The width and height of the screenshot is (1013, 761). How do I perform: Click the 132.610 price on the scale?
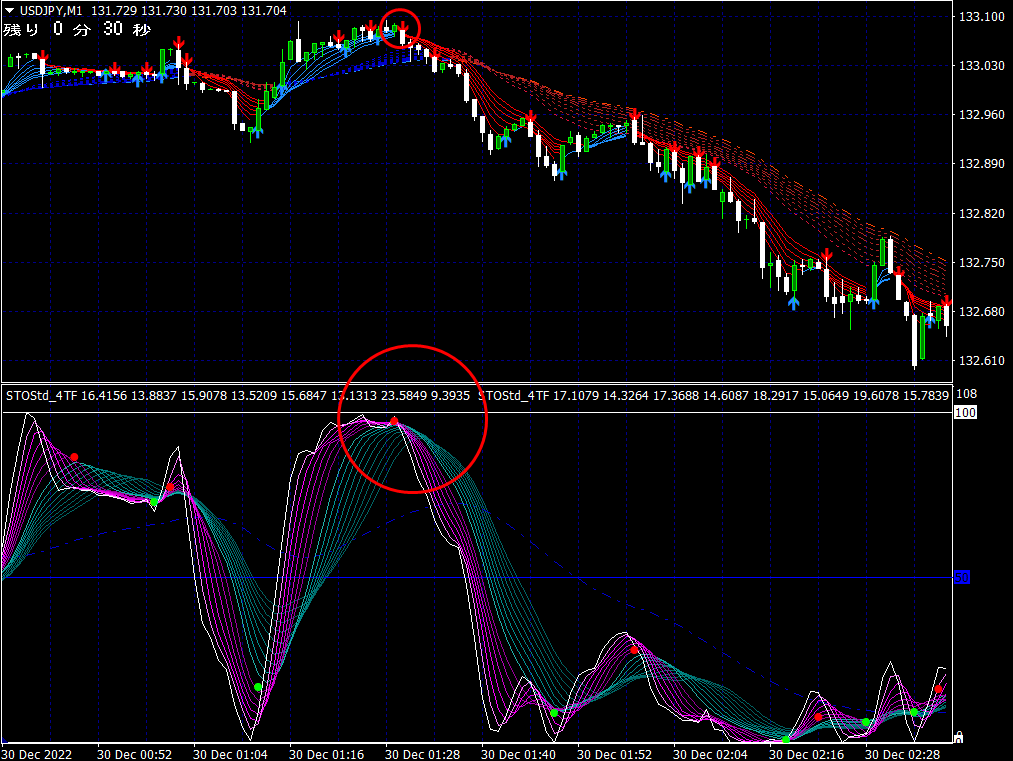pyautogui.click(x=981, y=360)
